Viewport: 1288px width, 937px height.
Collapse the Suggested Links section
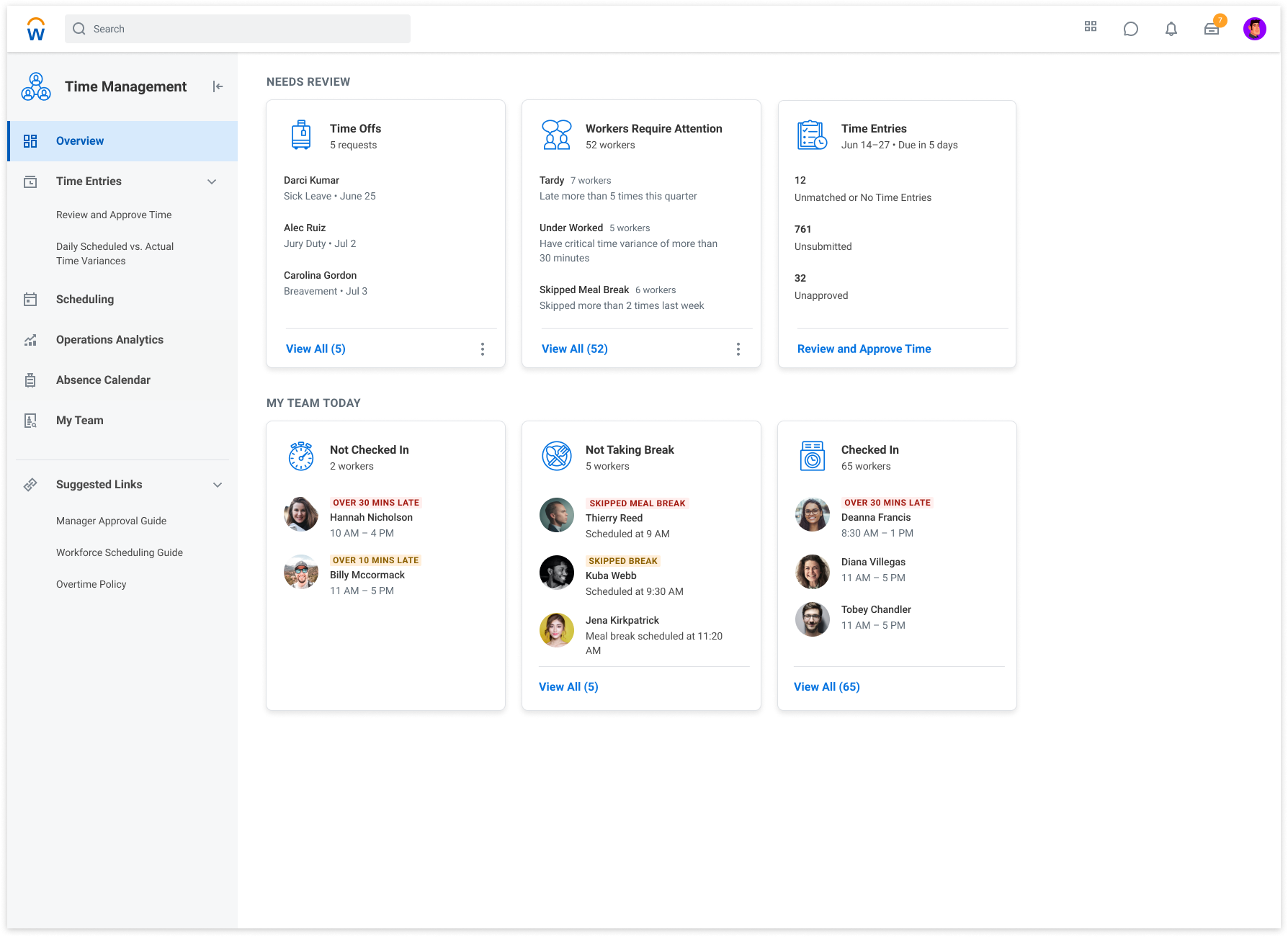(218, 484)
